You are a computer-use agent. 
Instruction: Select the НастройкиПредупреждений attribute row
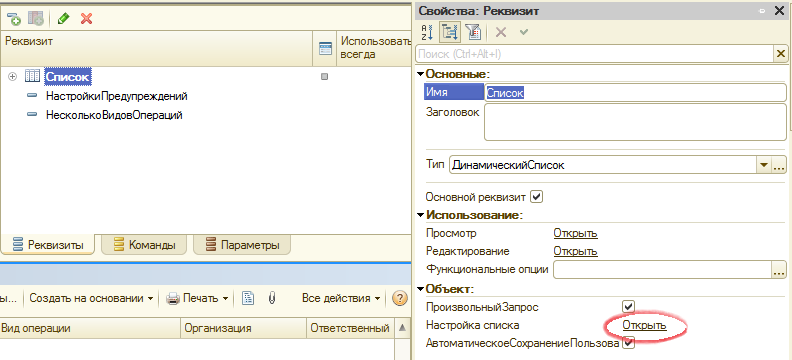click(x=117, y=95)
